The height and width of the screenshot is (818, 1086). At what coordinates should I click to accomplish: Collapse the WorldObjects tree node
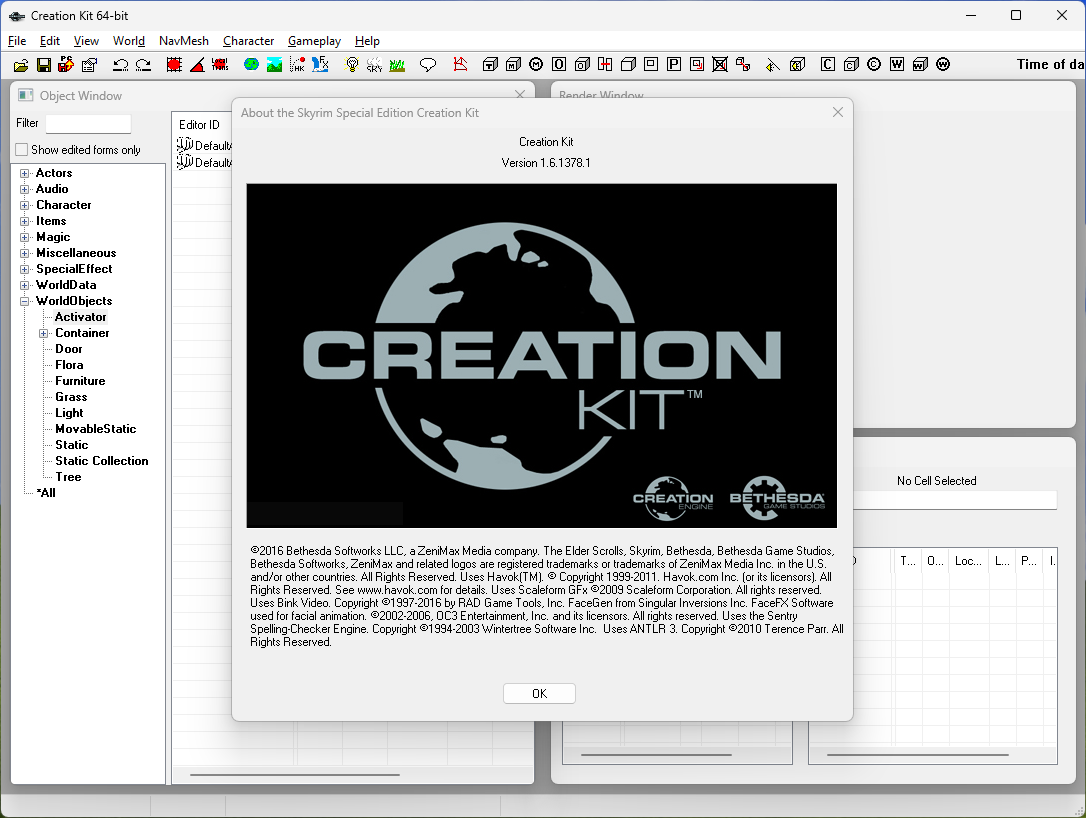click(24, 301)
